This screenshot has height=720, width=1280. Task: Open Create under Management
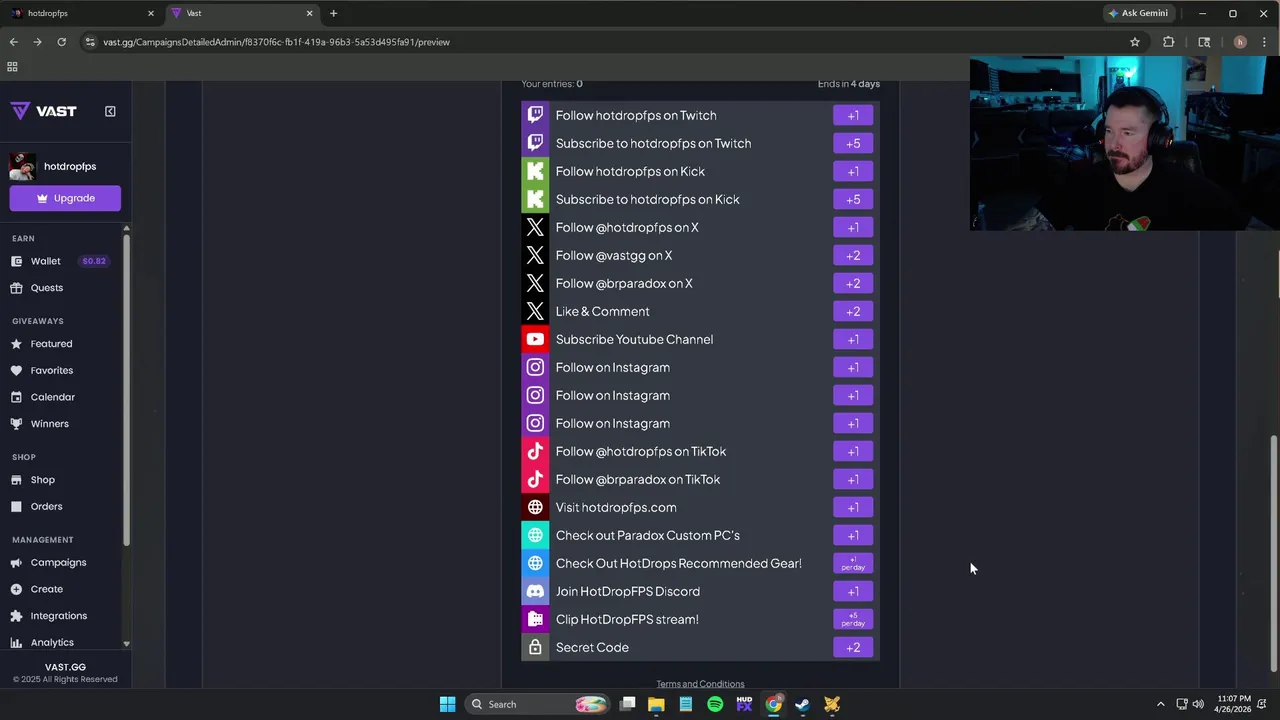[37, 590]
